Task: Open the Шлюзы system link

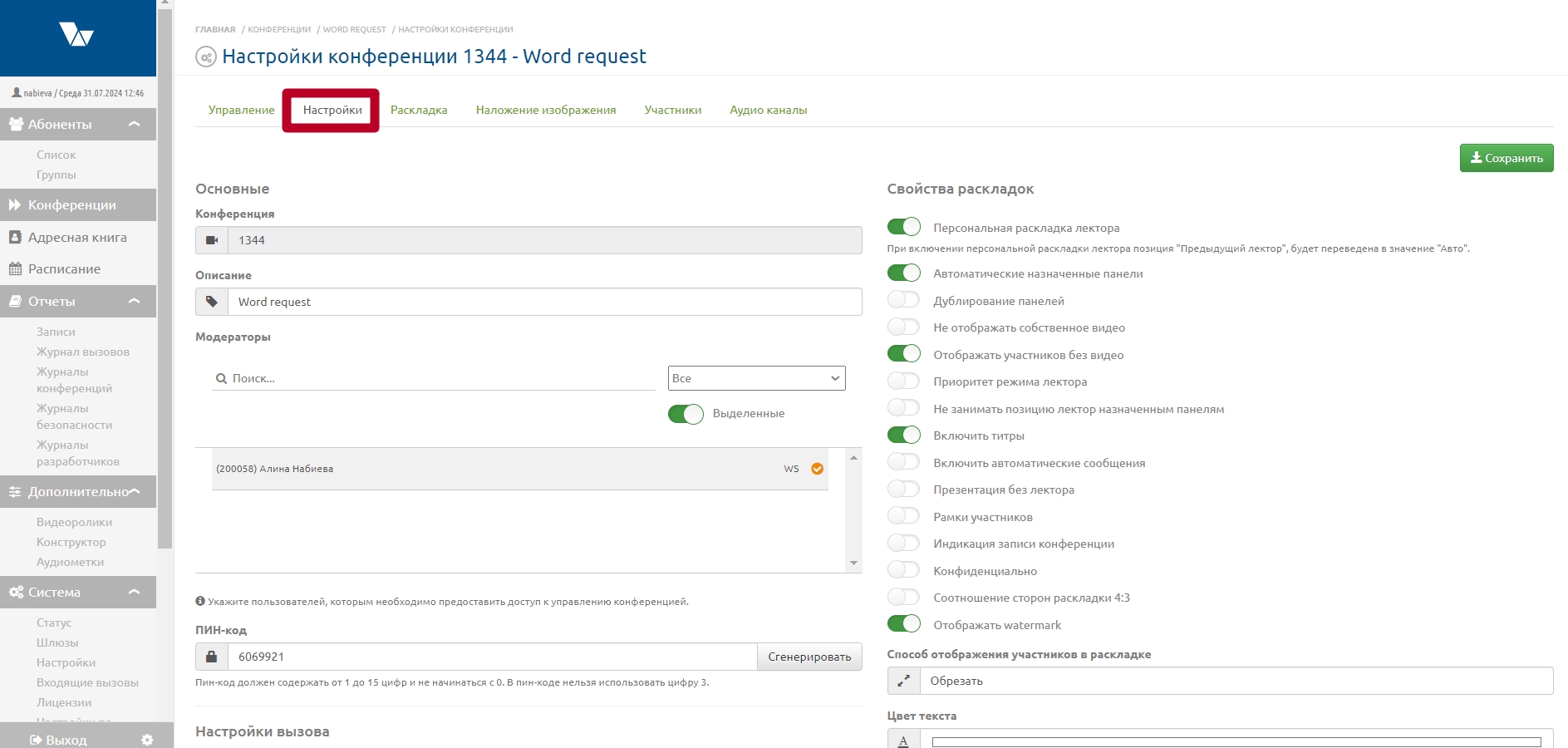Action: [x=57, y=642]
